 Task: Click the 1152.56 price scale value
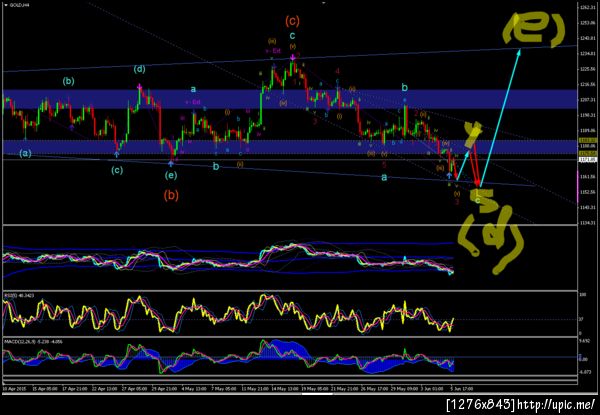tap(589, 192)
